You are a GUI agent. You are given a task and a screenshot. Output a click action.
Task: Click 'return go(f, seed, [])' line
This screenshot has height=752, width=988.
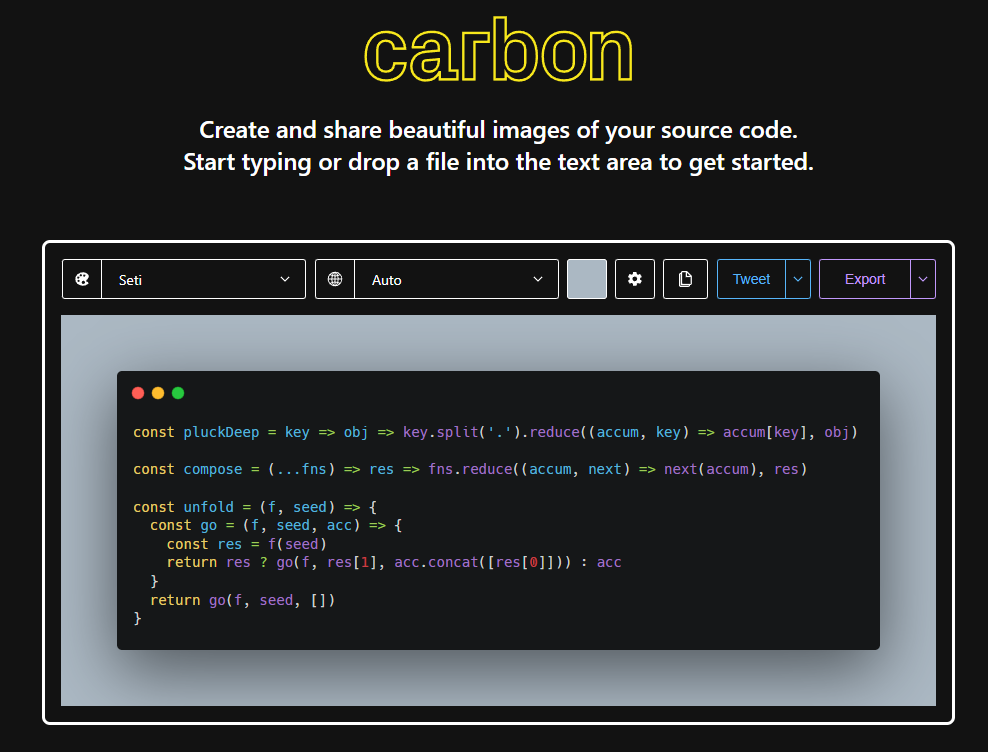[243, 600]
